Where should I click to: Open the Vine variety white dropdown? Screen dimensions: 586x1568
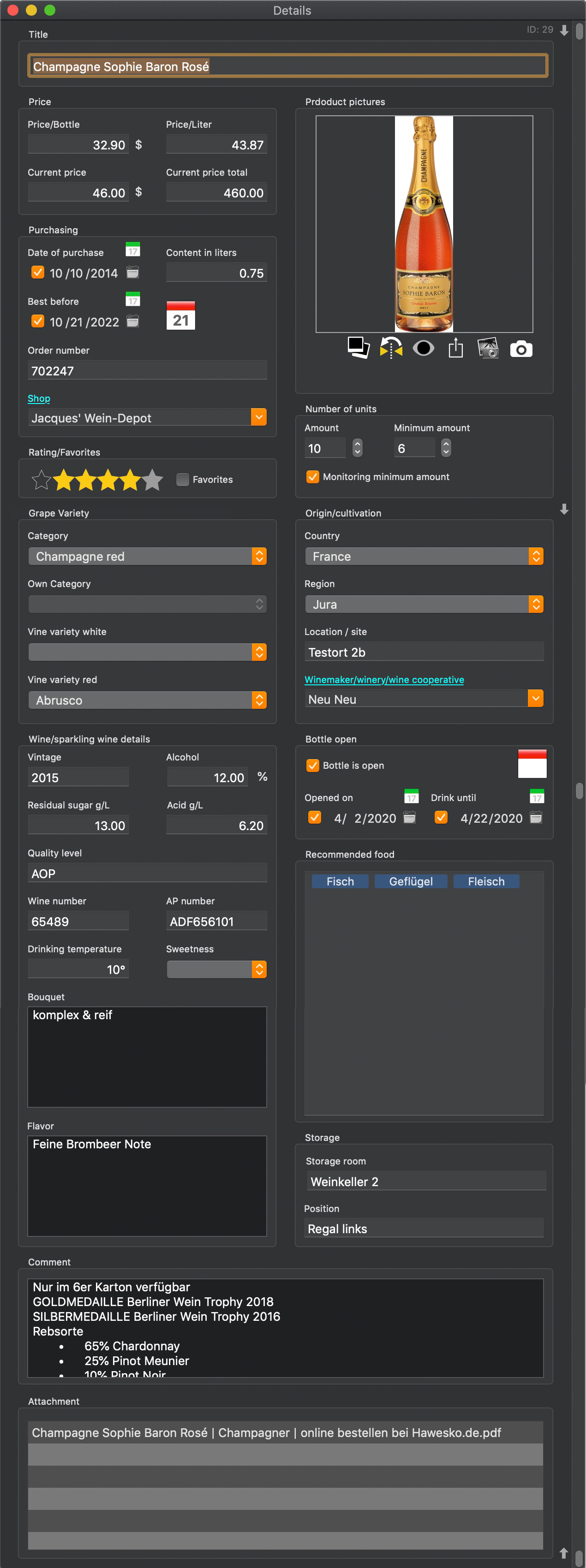click(x=147, y=652)
